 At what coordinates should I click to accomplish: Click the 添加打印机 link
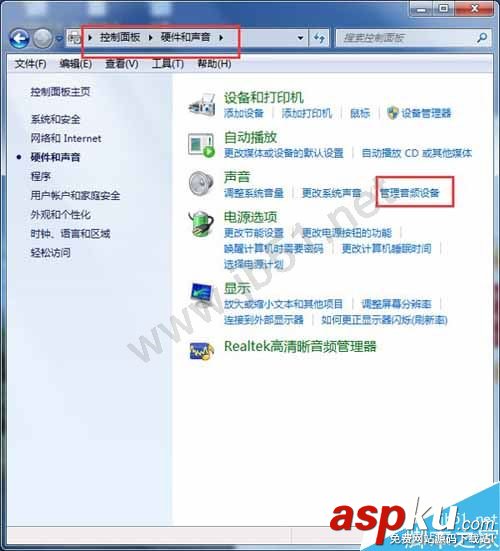coord(306,113)
